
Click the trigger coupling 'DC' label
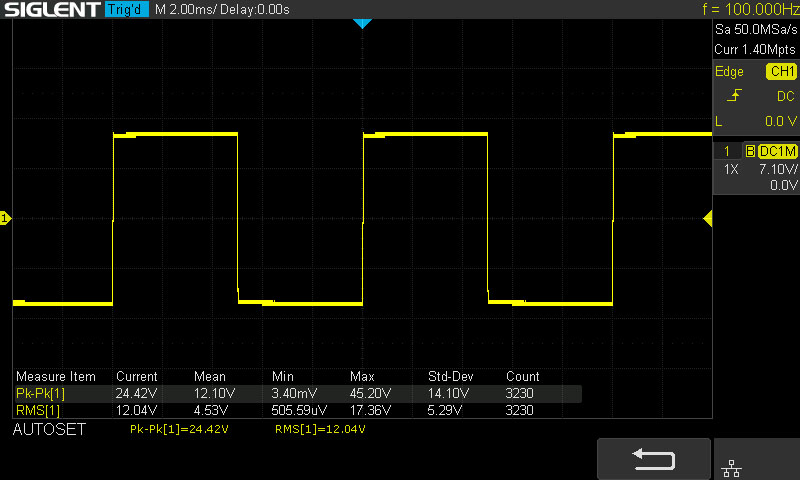click(785, 96)
